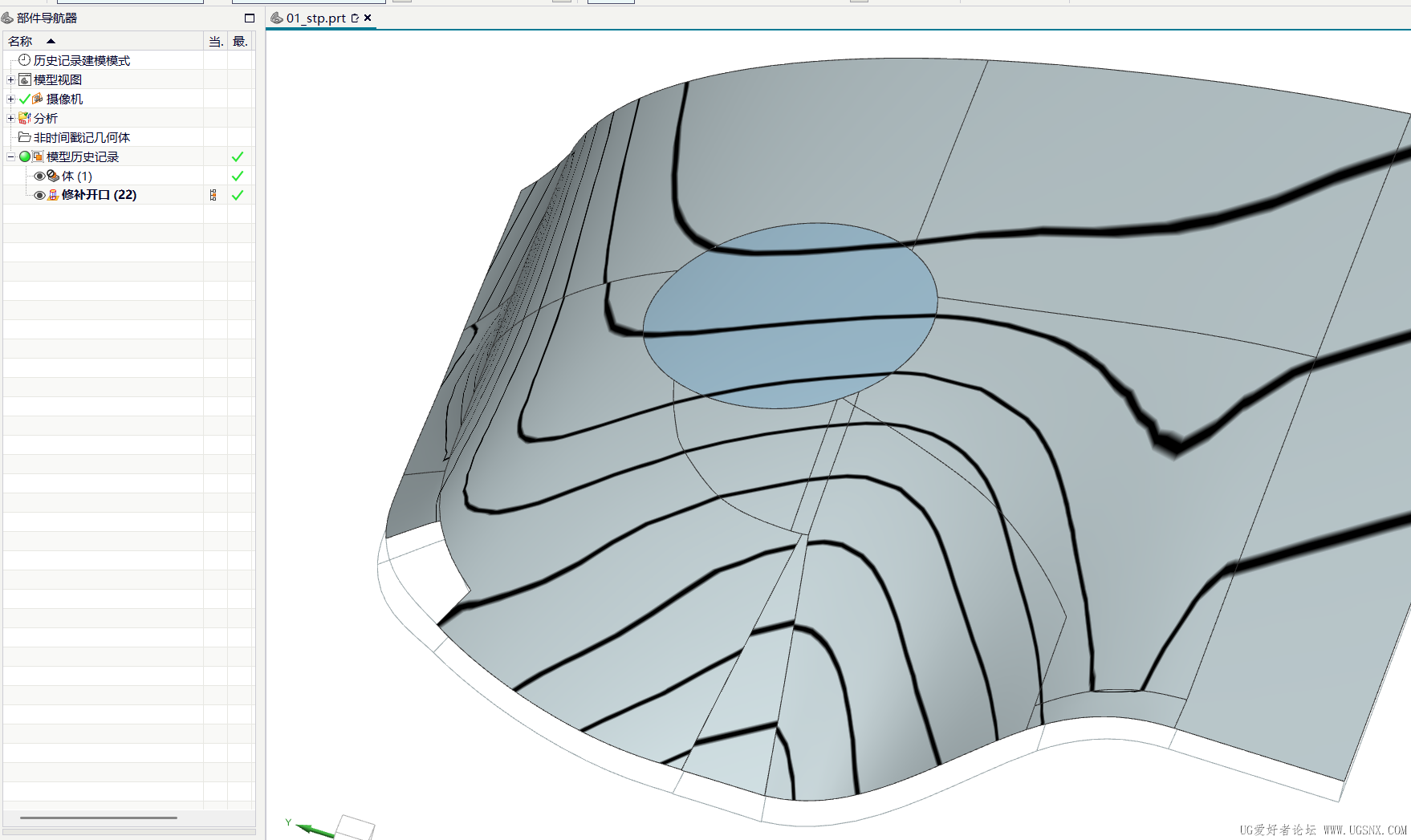Click the 分析 analysis folder icon
The width and height of the screenshot is (1411, 840).
[25, 118]
